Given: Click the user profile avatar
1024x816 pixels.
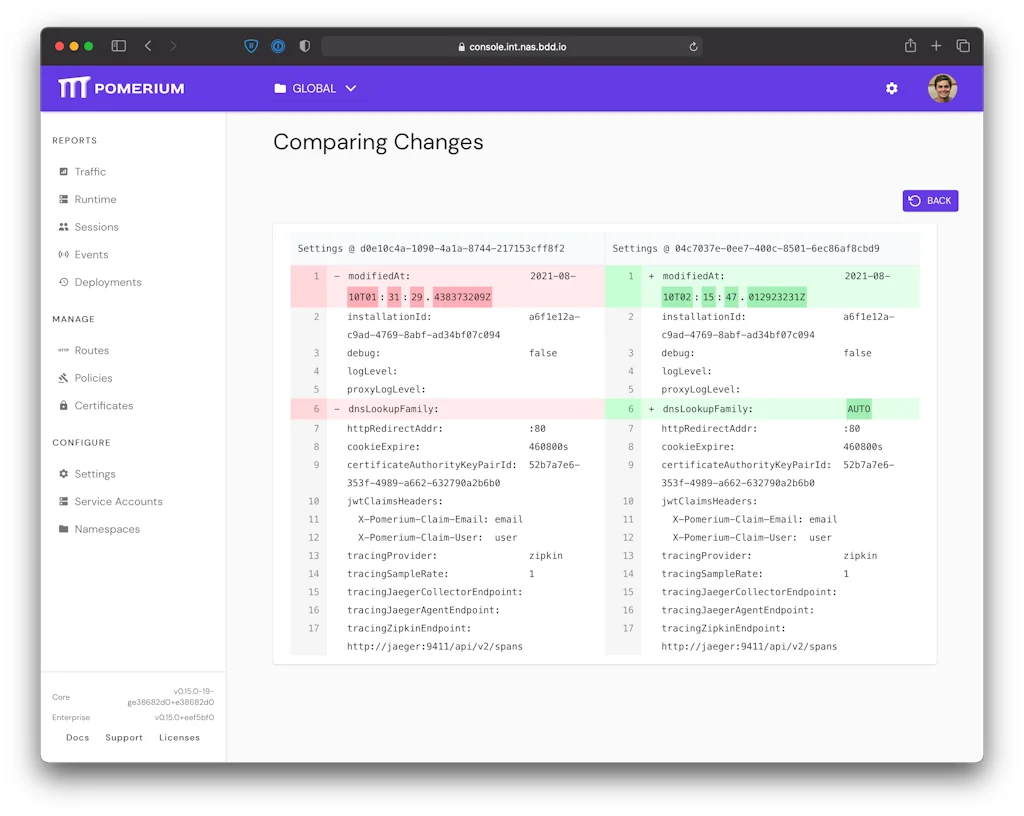Looking at the screenshot, I should (x=942, y=88).
